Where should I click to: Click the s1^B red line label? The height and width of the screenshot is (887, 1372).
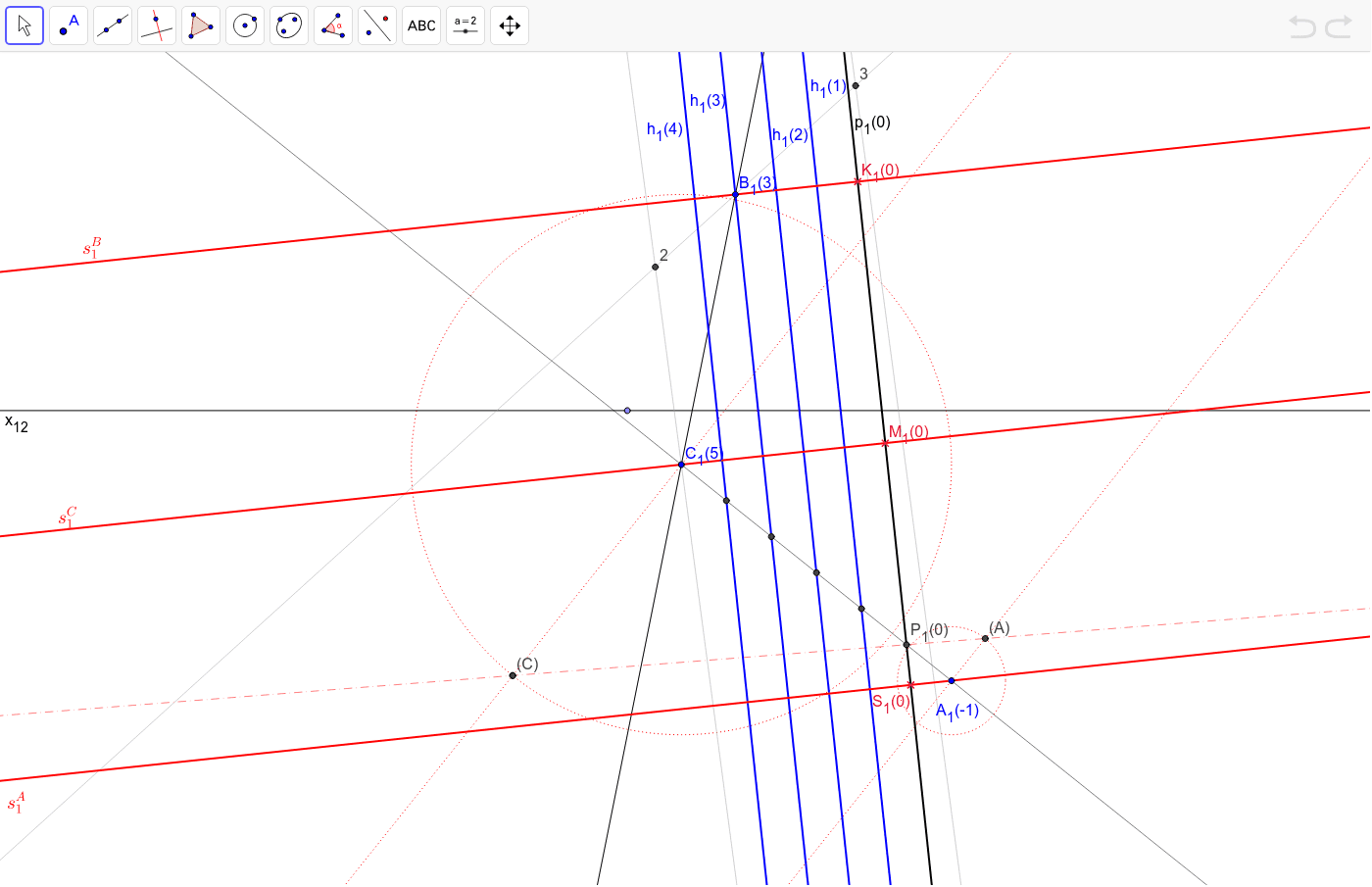[92, 247]
